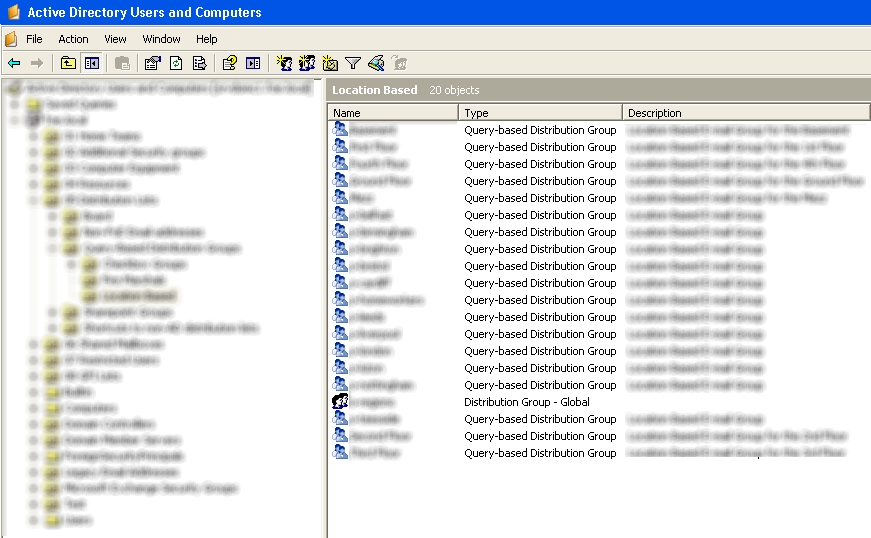The image size is (871, 538).
Task: Click disabled Add to group icon
Action: 399,63
